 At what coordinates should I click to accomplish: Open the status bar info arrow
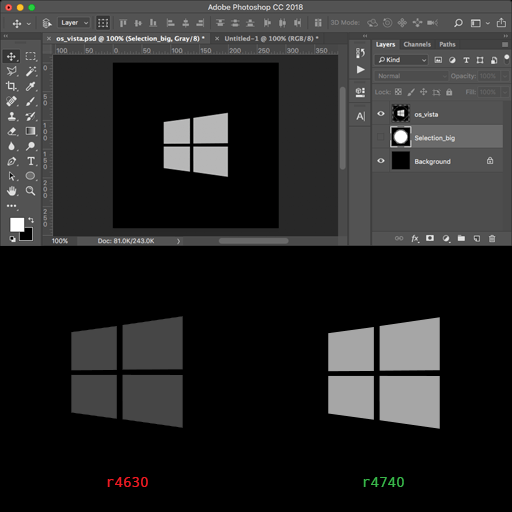point(178,241)
